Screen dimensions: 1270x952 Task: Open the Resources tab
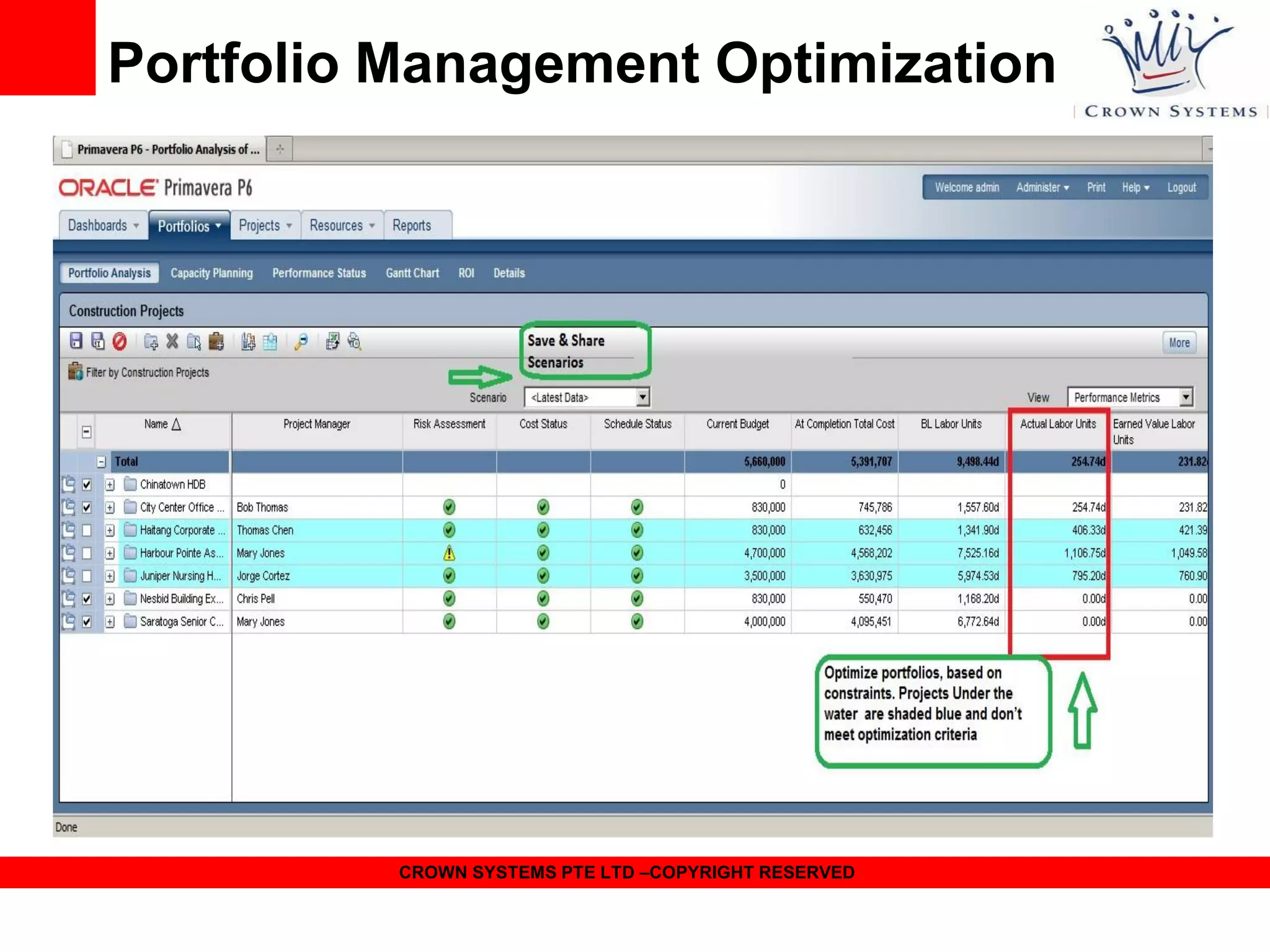pyautogui.click(x=342, y=225)
